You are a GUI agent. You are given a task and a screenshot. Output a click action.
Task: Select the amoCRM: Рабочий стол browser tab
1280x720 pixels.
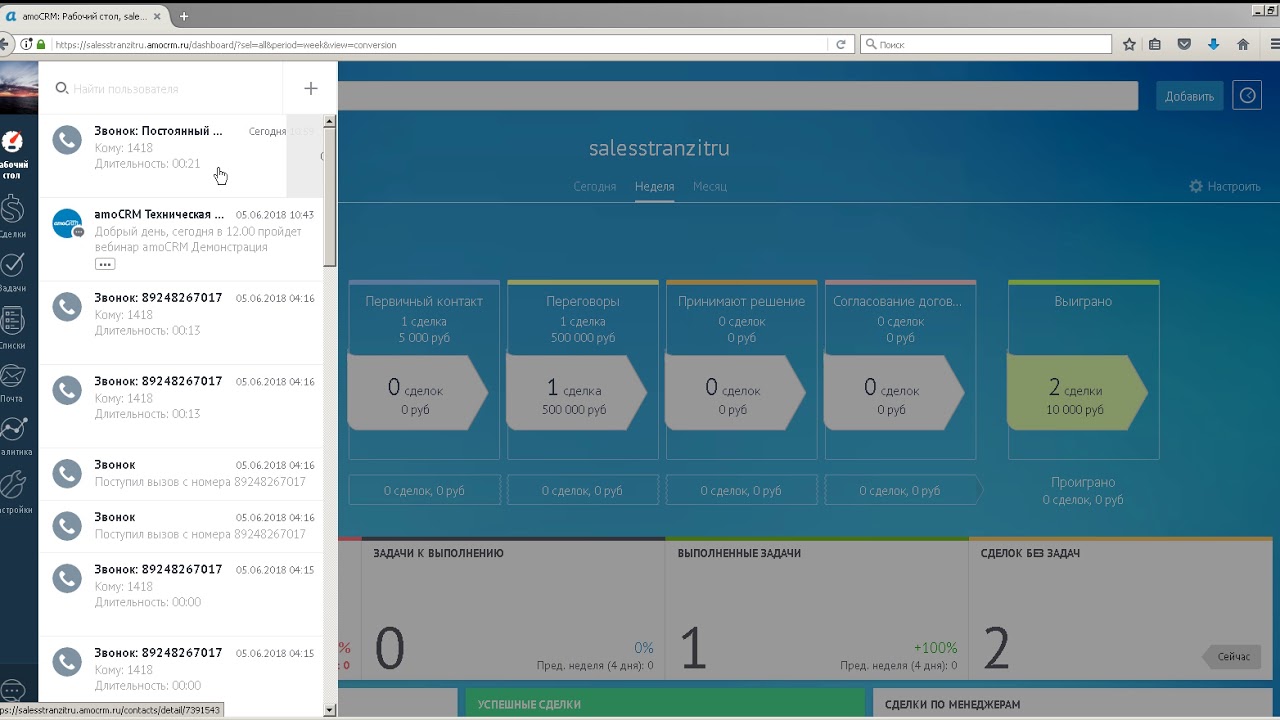(x=84, y=16)
